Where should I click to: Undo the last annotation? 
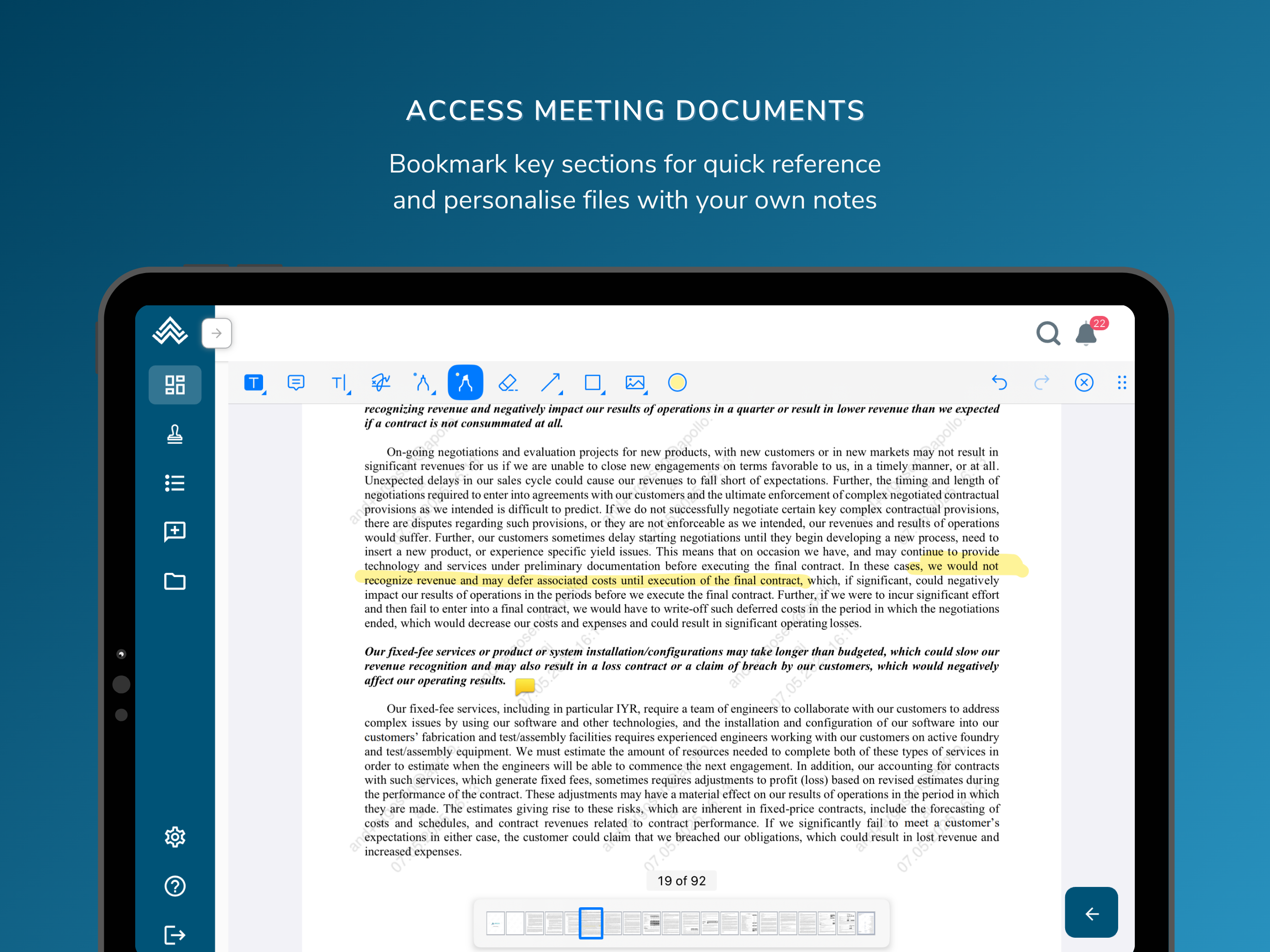[x=999, y=383]
